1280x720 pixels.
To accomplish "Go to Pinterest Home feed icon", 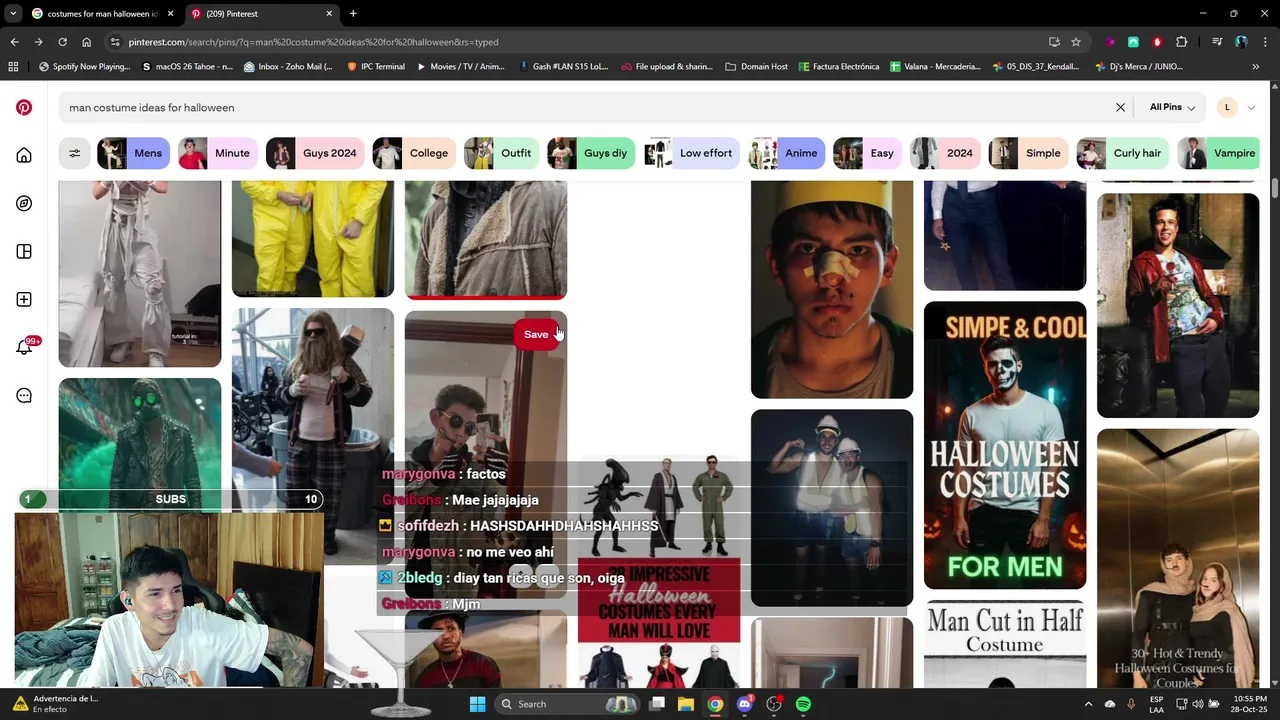I will tap(24, 155).
